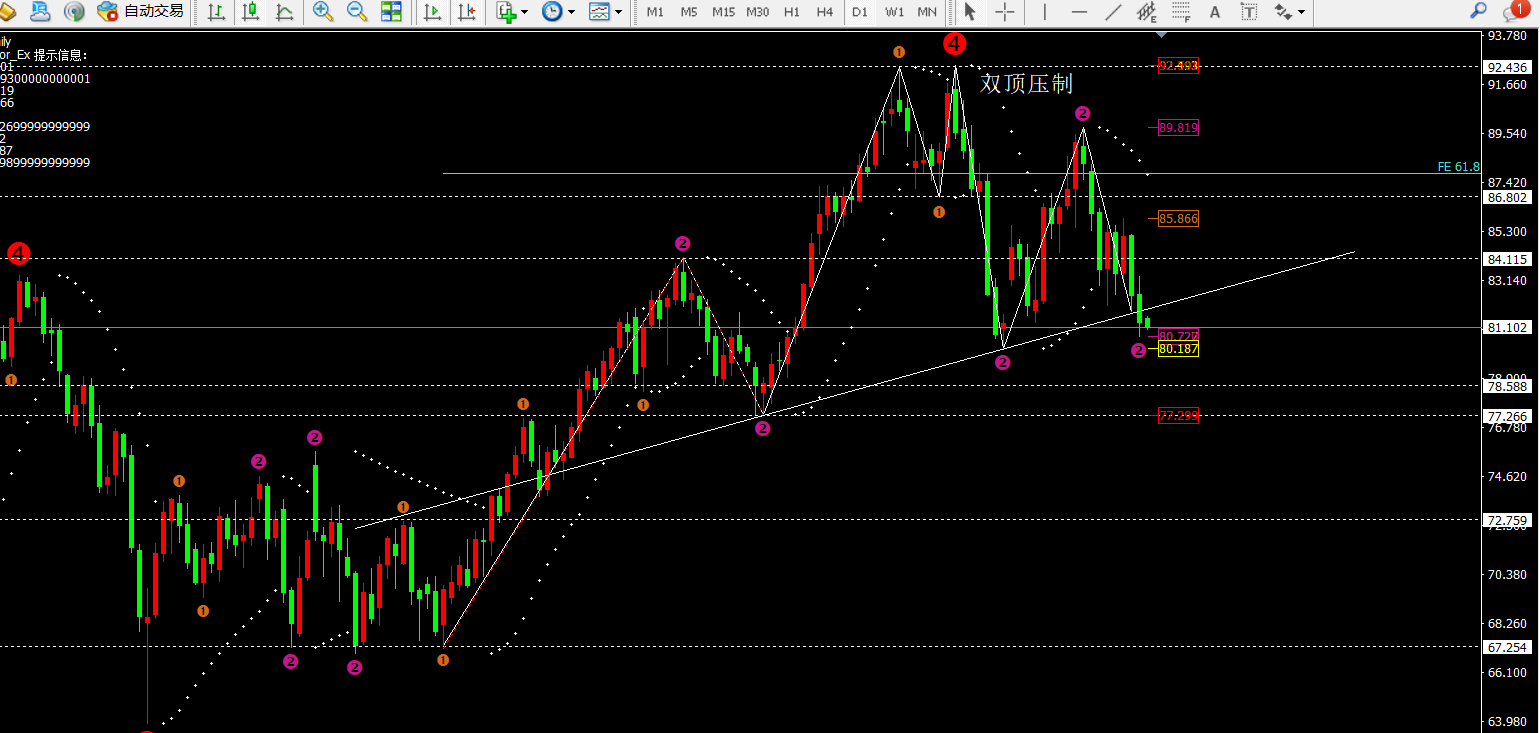Select the text label tool
The height and width of the screenshot is (733, 1540).
1249,12
